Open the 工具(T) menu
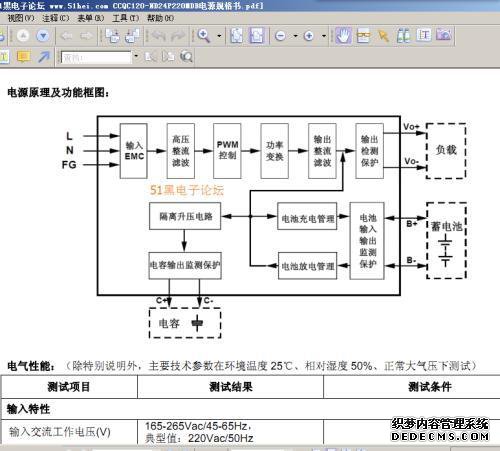500x451 pixels. point(125,18)
